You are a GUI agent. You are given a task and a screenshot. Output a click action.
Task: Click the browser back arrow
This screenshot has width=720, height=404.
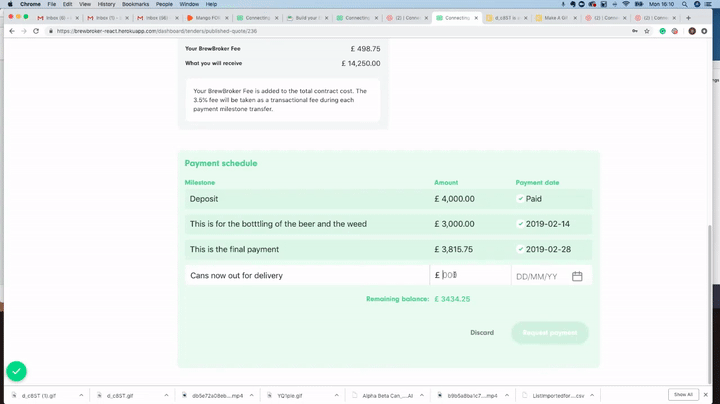coord(11,31)
